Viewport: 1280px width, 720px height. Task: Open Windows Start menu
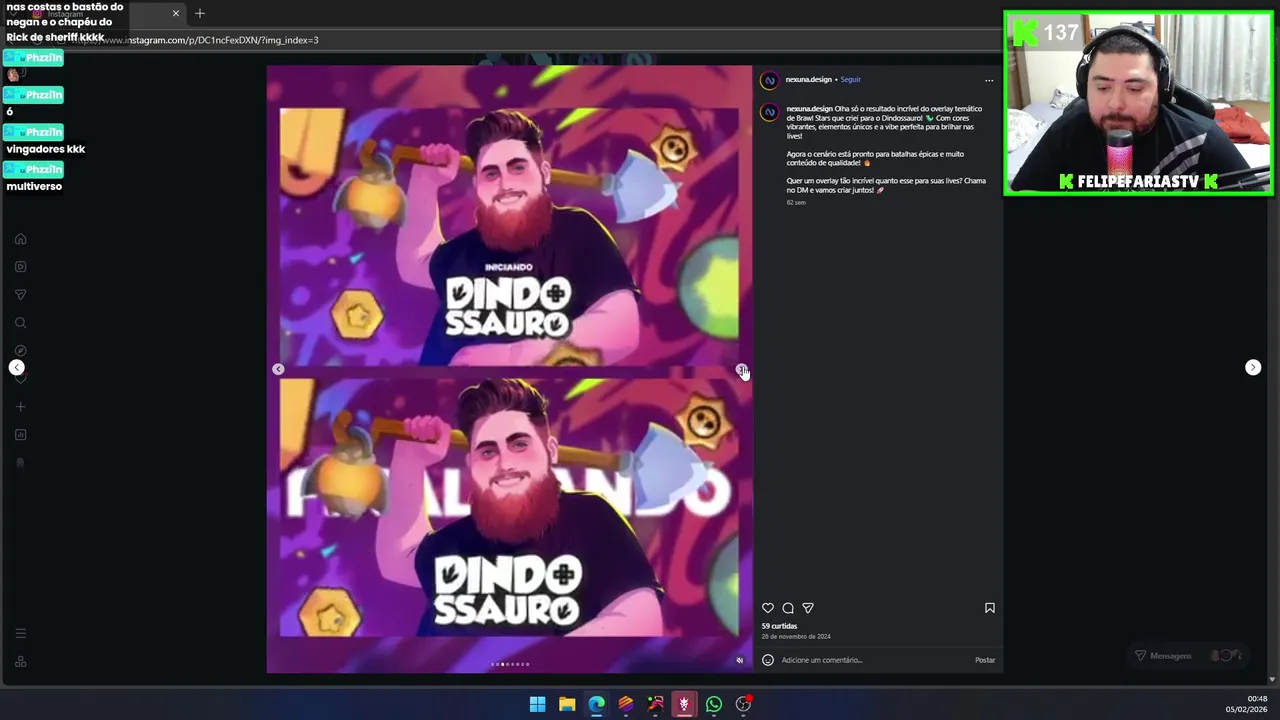coord(537,704)
